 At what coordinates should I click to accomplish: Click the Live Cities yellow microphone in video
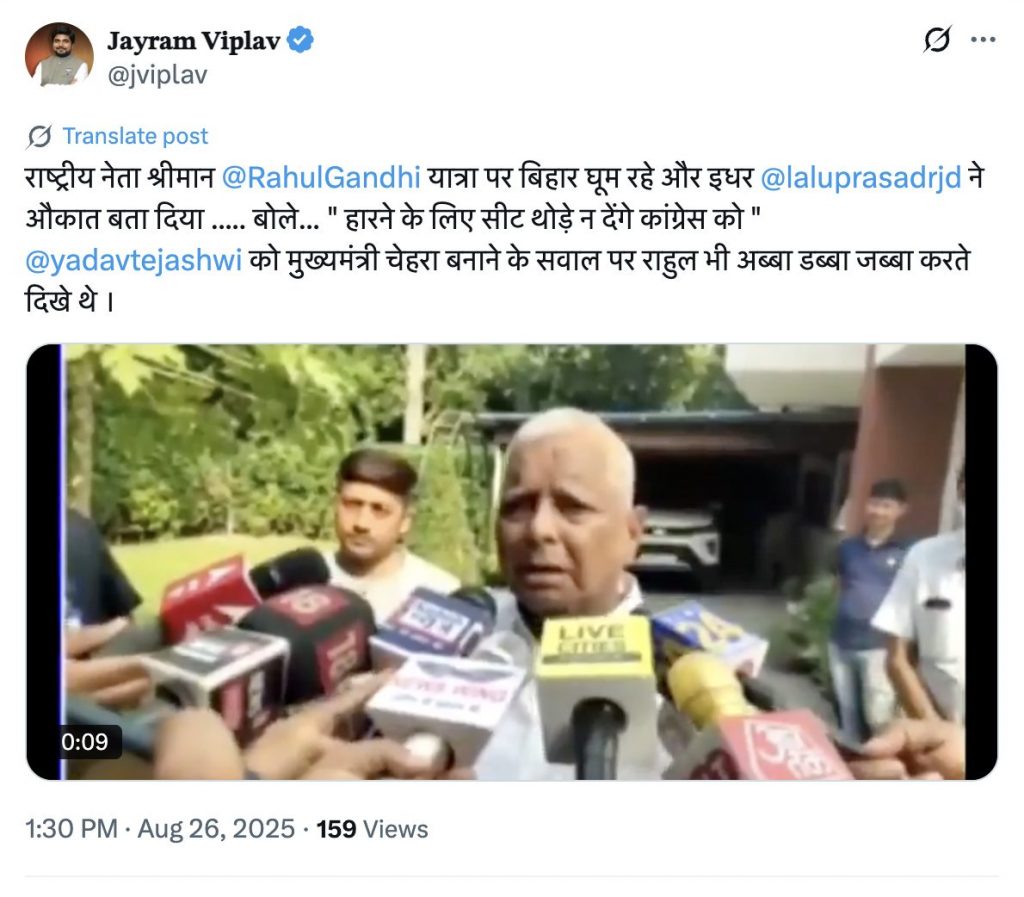[594, 692]
